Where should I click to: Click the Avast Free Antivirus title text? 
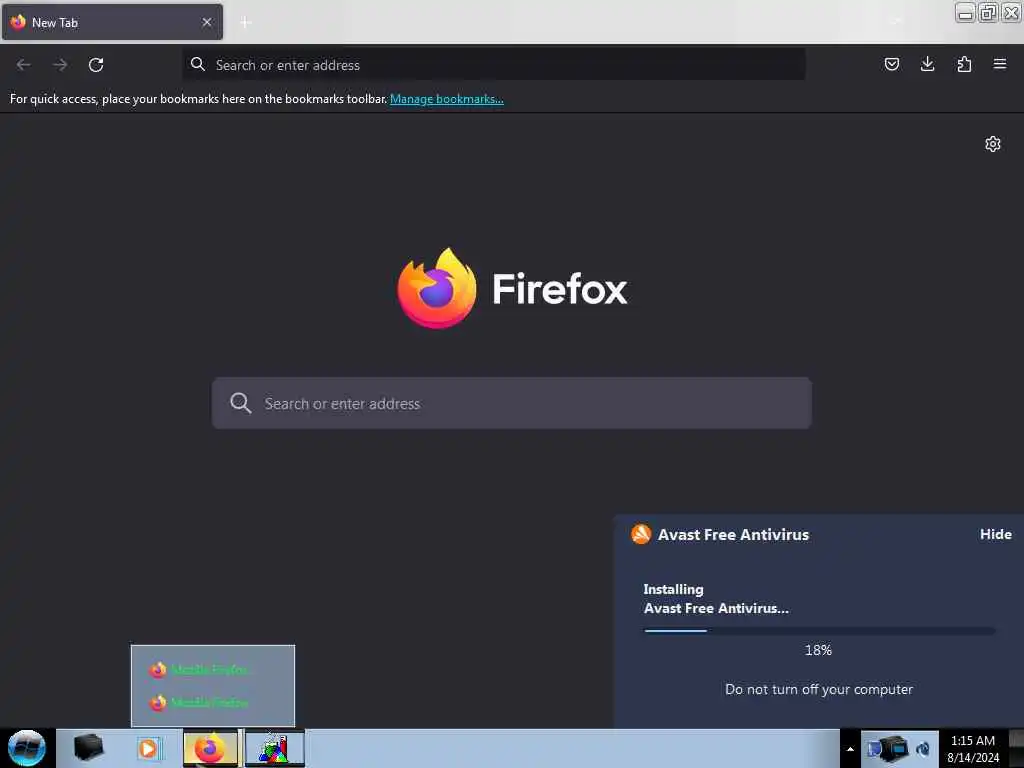tap(733, 535)
